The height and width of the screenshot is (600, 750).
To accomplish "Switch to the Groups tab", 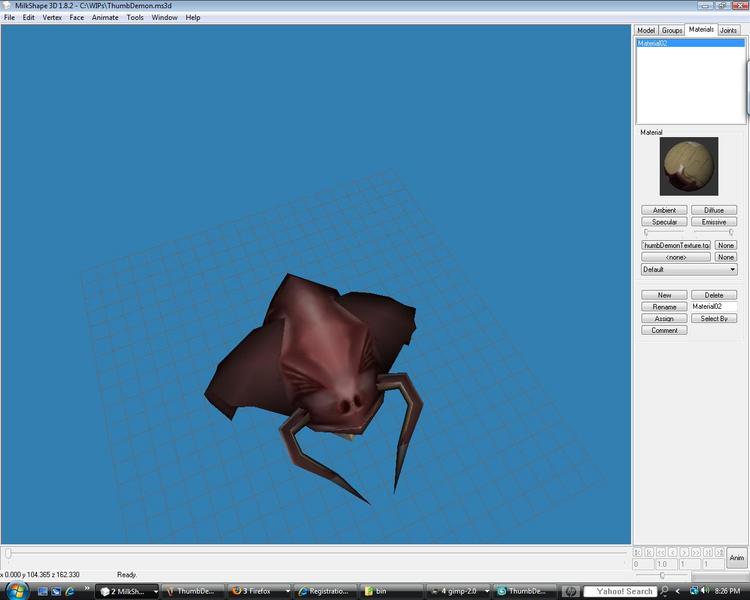I will [x=672, y=30].
